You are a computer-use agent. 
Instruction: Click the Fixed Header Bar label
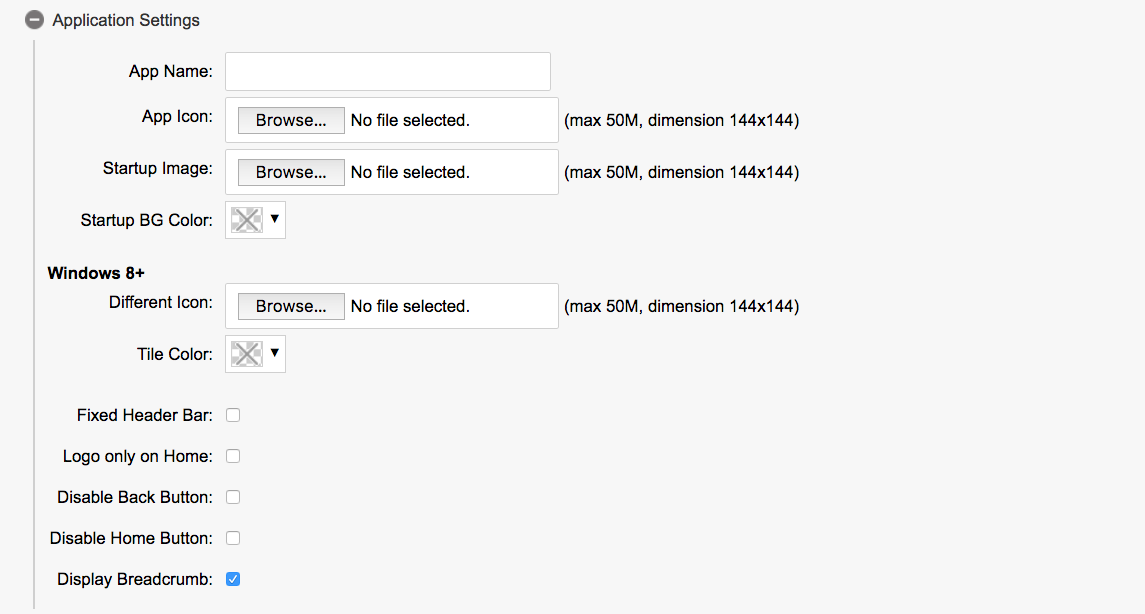click(145, 415)
